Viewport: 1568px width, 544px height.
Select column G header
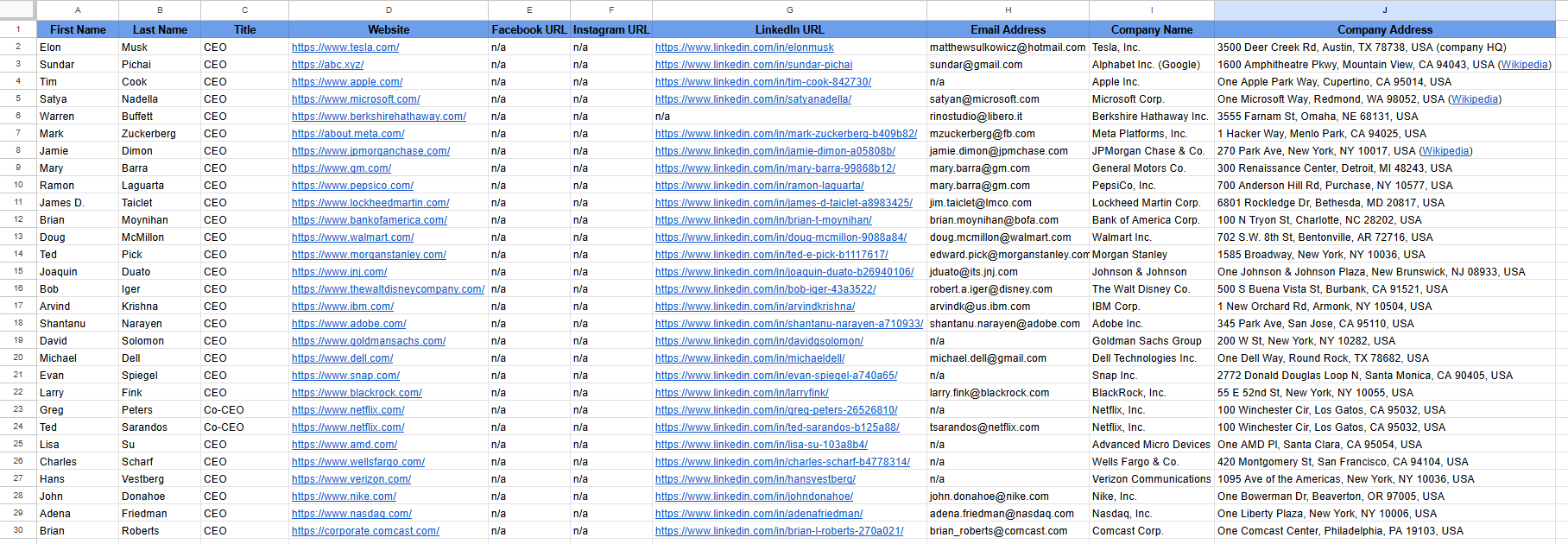789,9
